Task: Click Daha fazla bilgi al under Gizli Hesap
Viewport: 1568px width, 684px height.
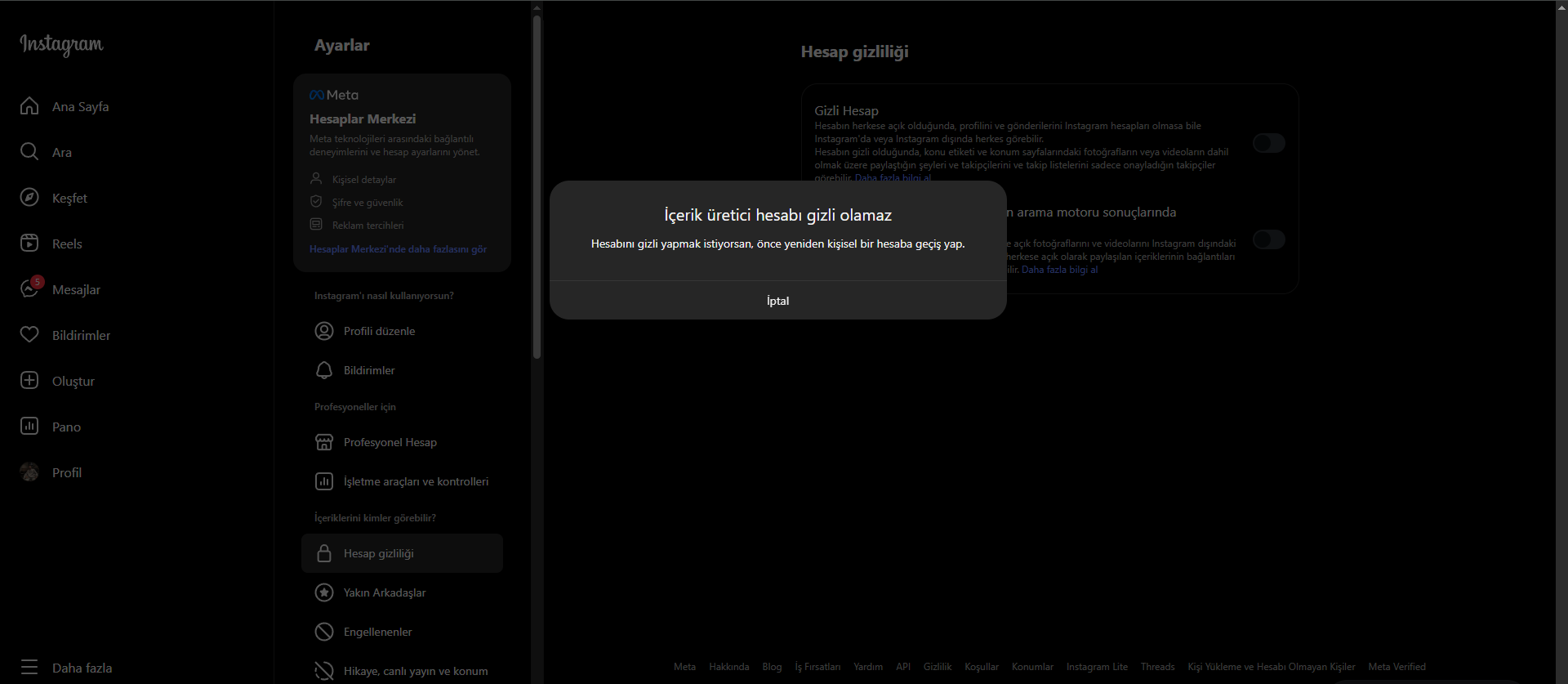Action: [x=893, y=178]
